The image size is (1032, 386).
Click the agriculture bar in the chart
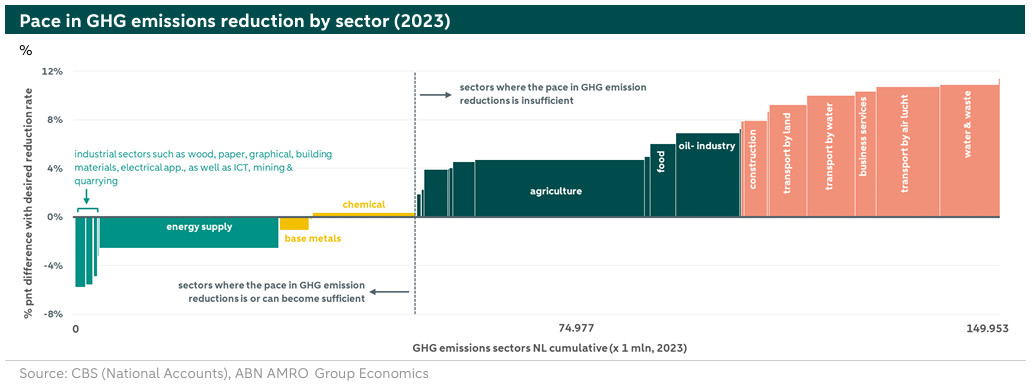point(559,188)
